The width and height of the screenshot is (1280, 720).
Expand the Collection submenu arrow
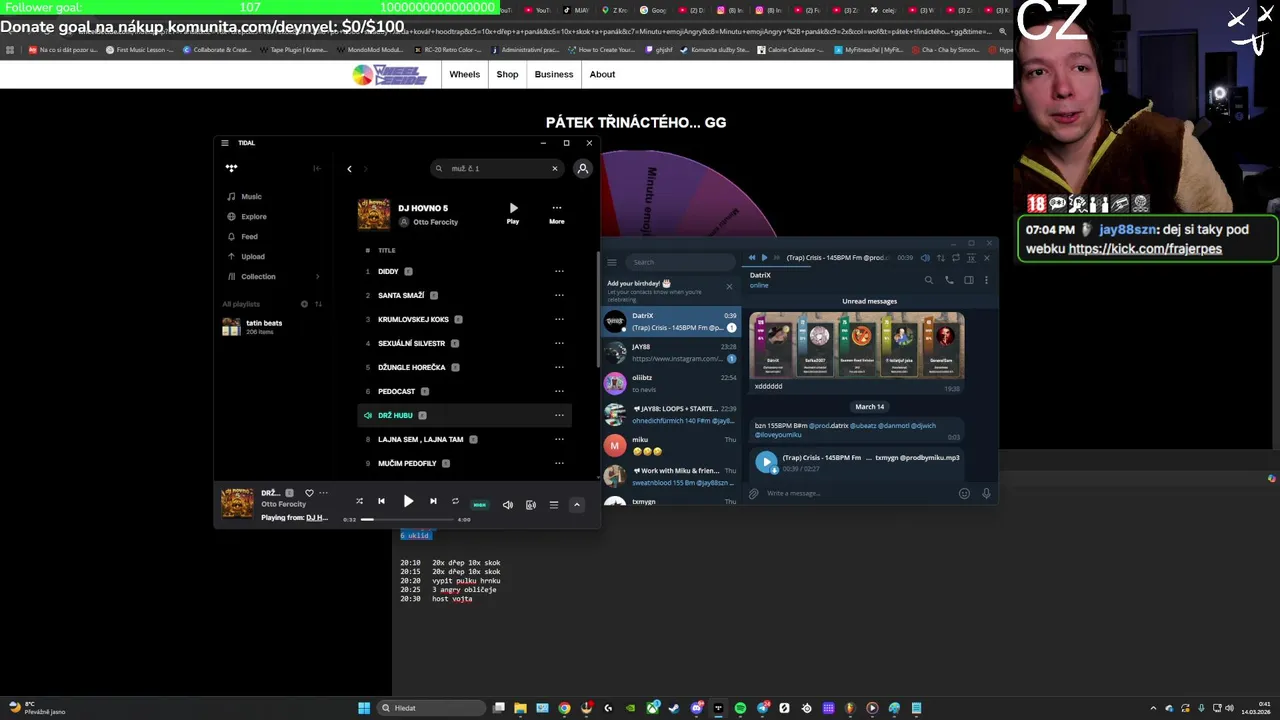318,276
